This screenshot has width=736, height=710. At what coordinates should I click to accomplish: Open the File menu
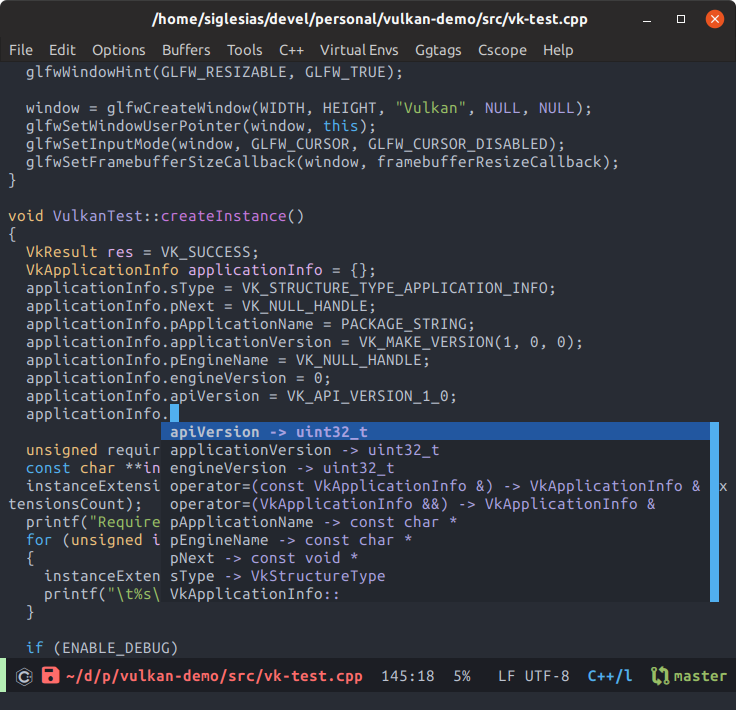(x=21, y=50)
